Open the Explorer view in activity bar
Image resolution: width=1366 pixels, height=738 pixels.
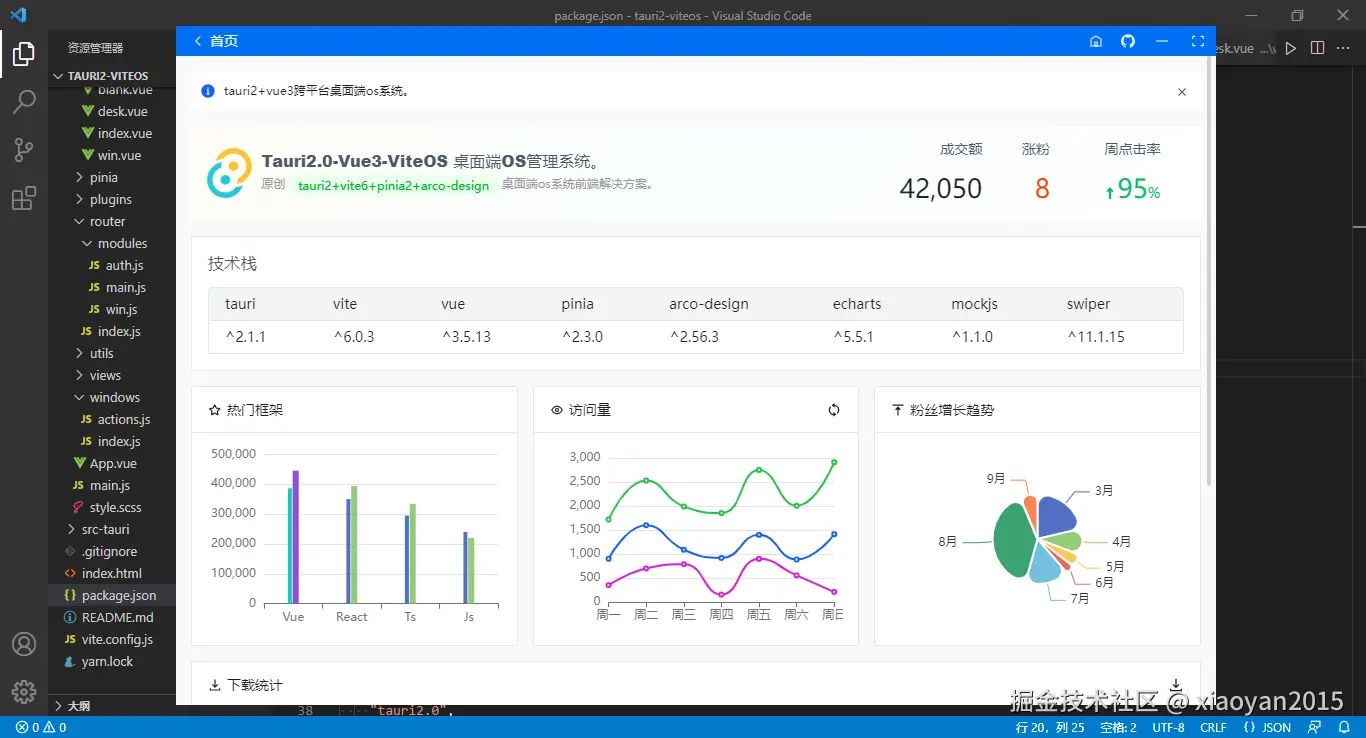[24, 54]
